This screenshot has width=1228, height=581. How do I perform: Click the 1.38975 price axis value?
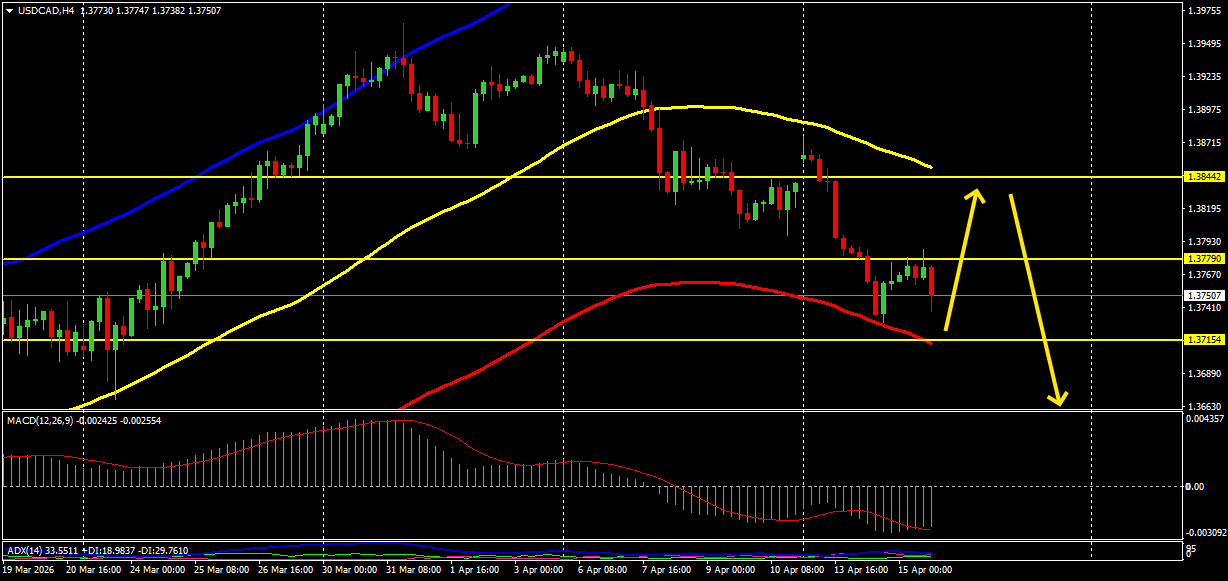coord(1204,110)
